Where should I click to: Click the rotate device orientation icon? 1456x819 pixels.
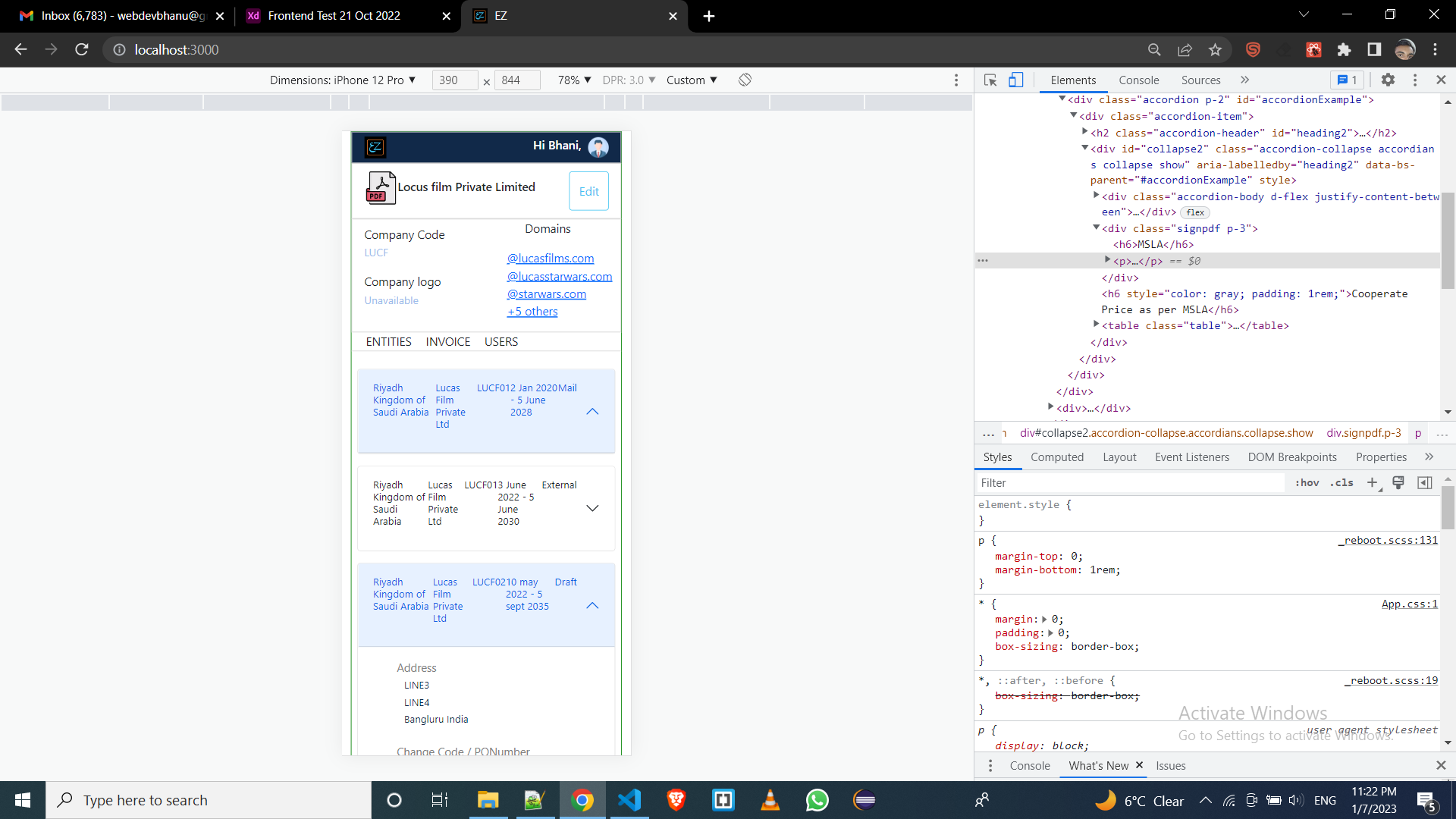coord(745,80)
